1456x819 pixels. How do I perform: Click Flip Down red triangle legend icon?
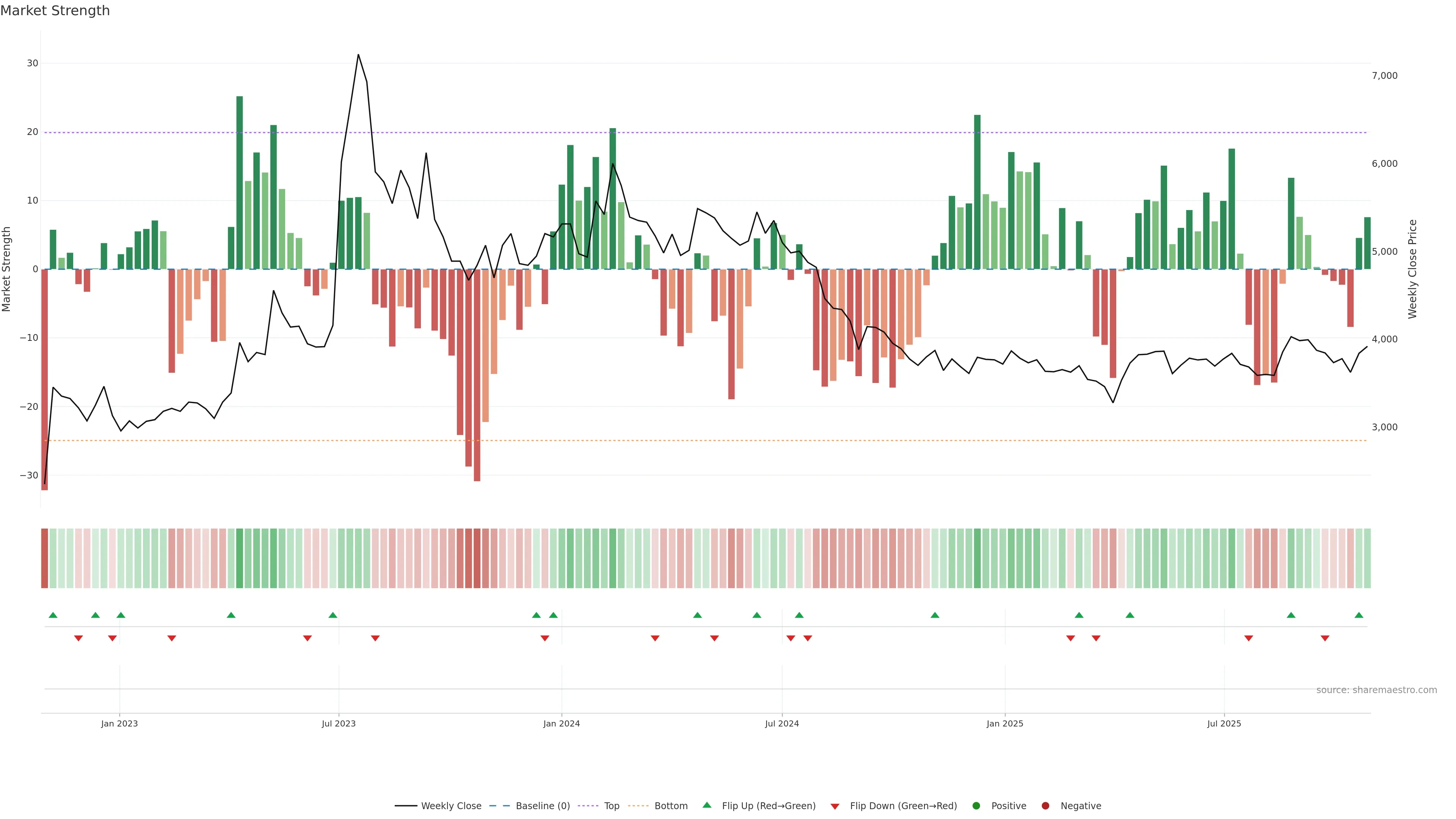point(835,806)
